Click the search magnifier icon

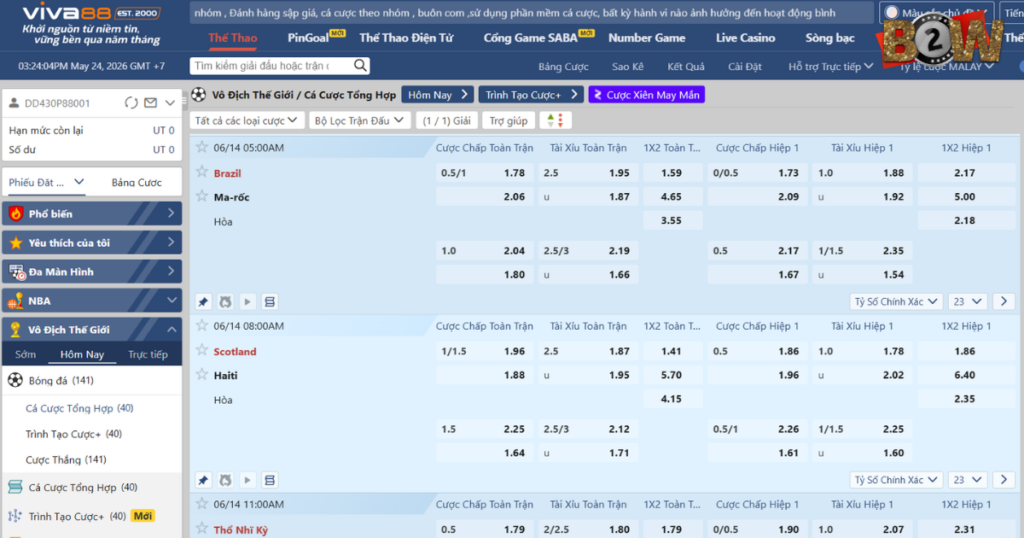360,65
